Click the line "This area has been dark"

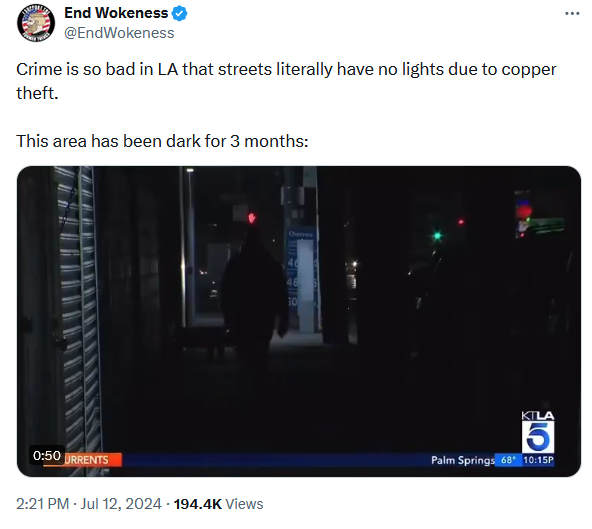tap(162, 141)
